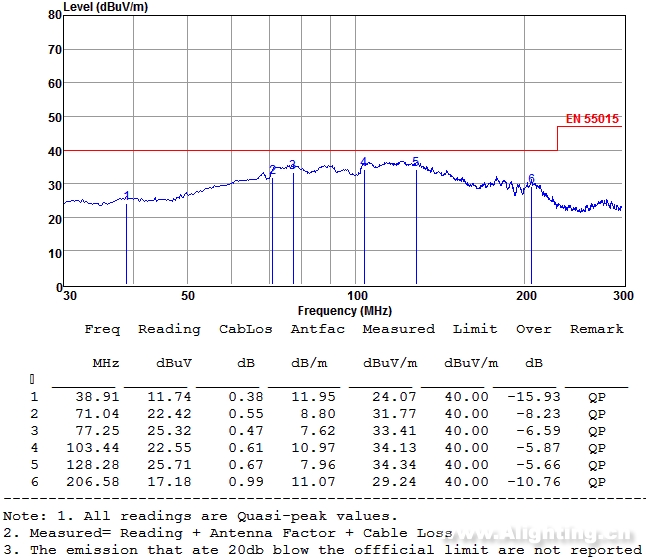
Task: Click the Measured column header
Action: (399, 329)
